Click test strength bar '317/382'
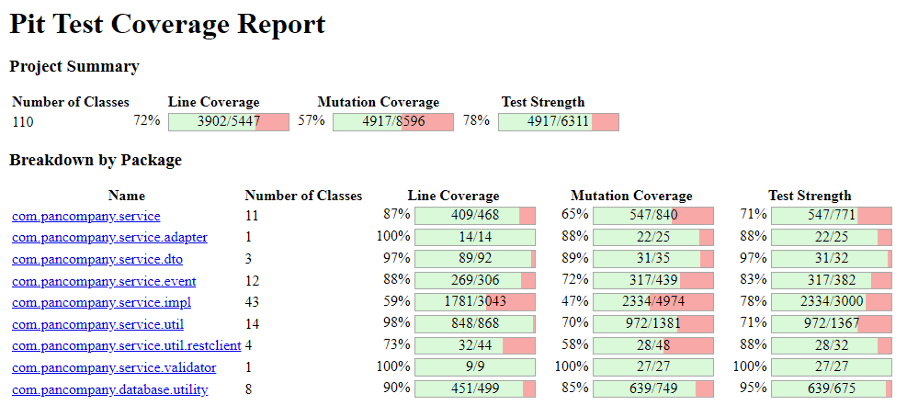Image resolution: width=908 pixels, height=406 pixels. [832, 281]
